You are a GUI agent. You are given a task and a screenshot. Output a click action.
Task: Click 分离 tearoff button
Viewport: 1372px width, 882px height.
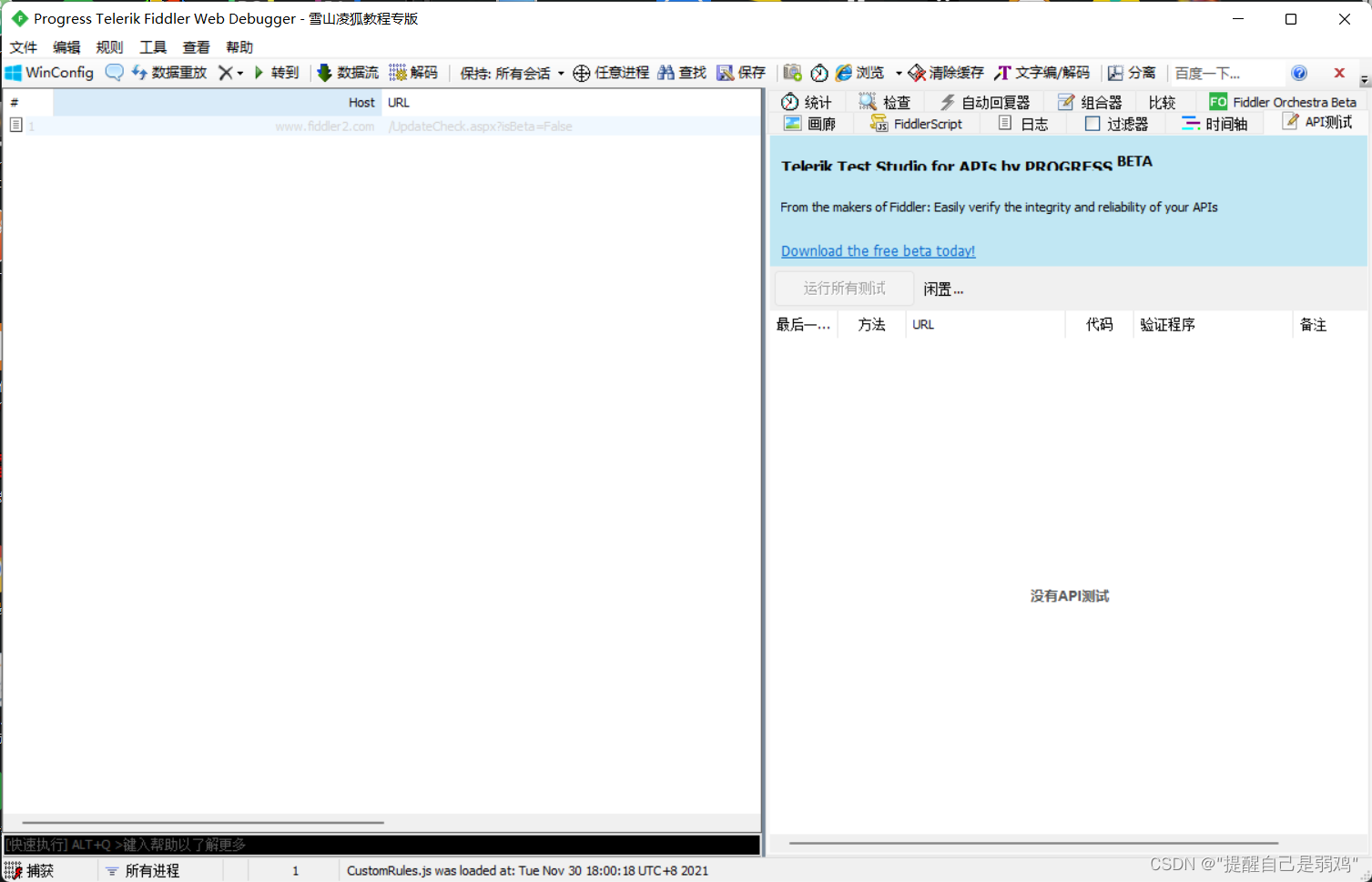(1132, 73)
